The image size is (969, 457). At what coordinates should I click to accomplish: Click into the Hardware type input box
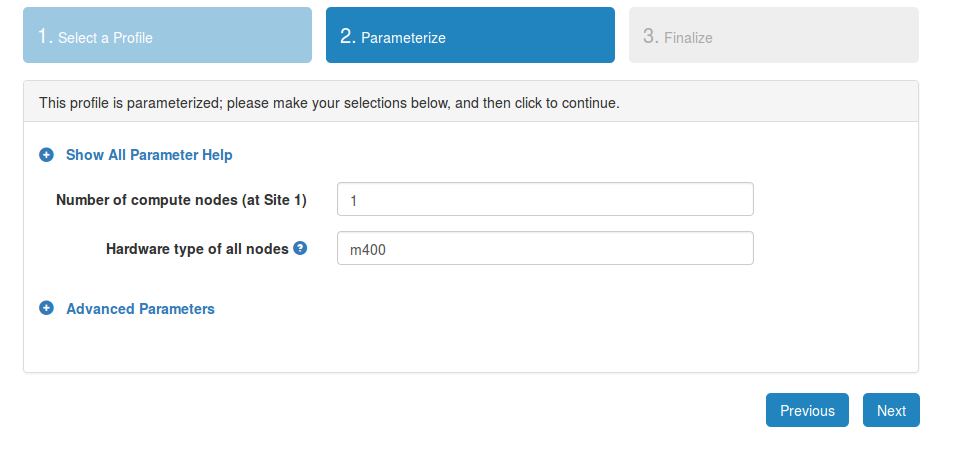pyautogui.click(x=545, y=248)
